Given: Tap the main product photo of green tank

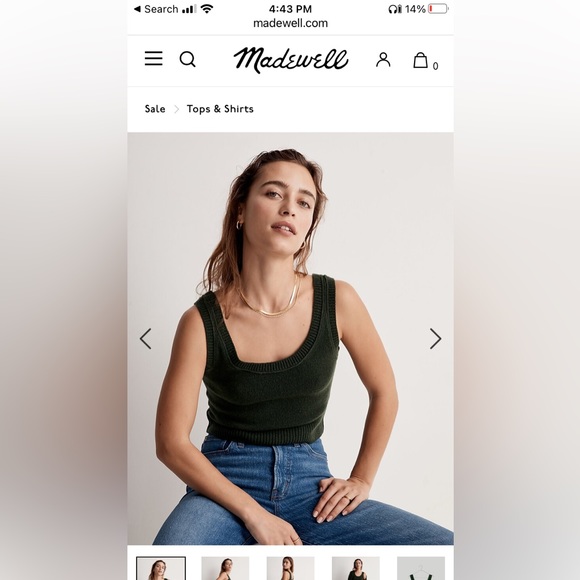Looking at the screenshot, I should [290, 338].
